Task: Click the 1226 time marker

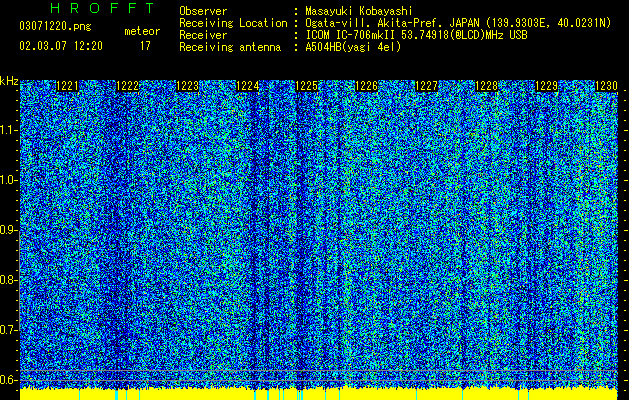Action: coord(367,86)
